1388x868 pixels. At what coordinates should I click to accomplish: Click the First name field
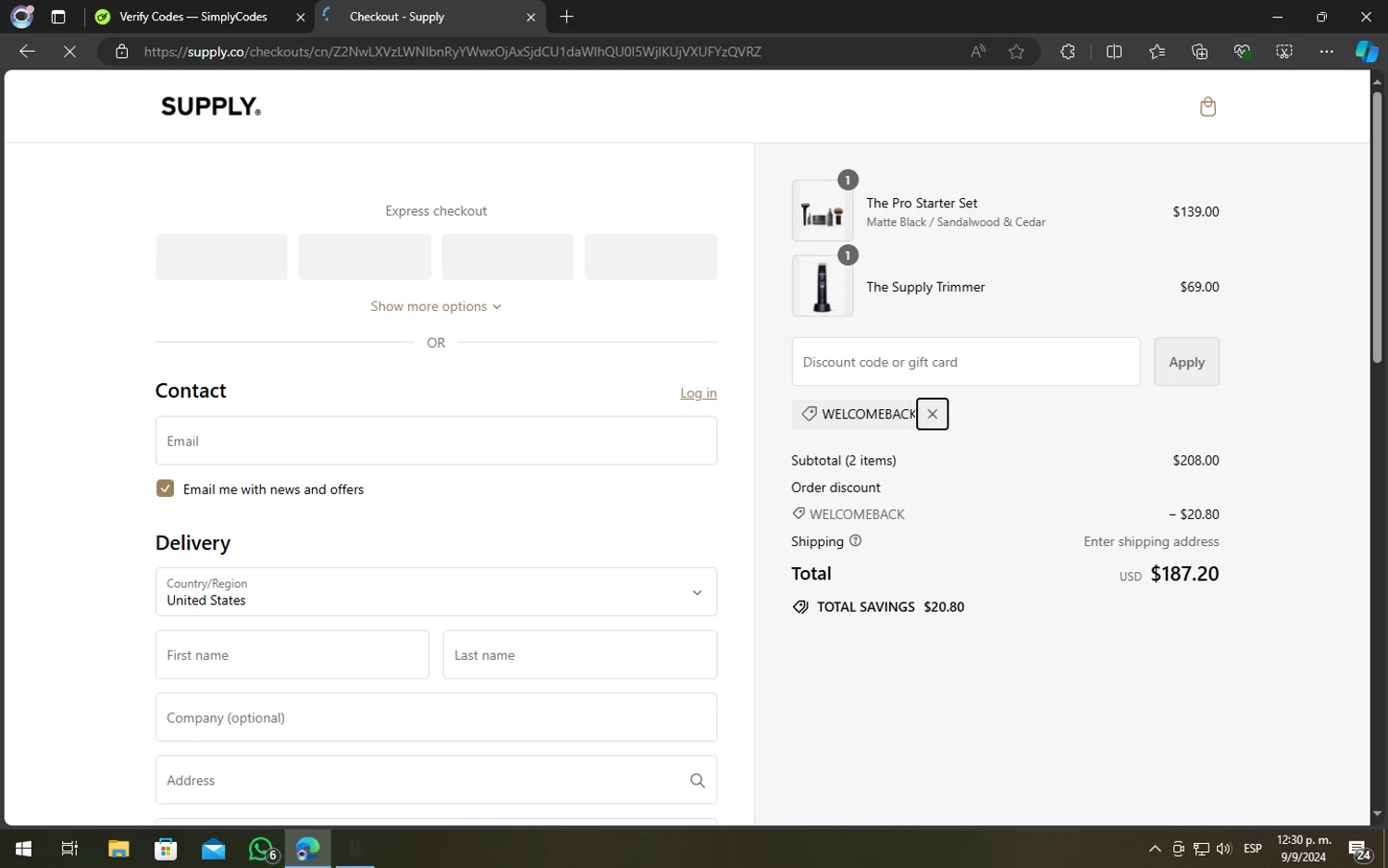pyautogui.click(x=292, y=654)
